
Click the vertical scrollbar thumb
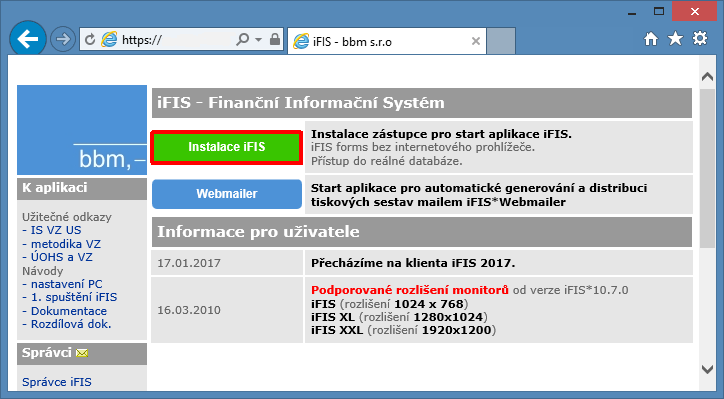coord(707,169)
